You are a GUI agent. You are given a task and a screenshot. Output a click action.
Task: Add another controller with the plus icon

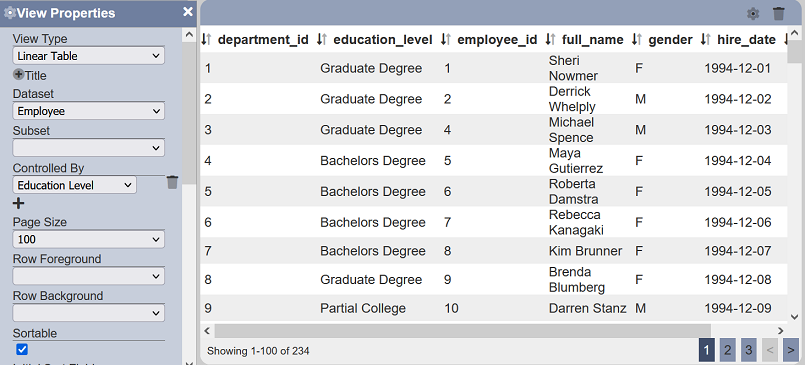point(18,204)
